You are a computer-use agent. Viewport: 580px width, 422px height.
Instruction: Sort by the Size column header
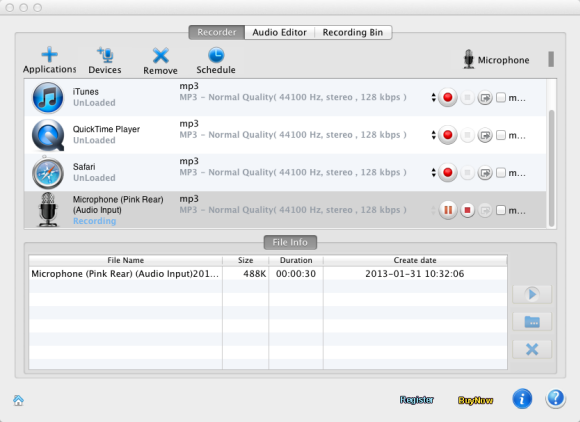246,260
